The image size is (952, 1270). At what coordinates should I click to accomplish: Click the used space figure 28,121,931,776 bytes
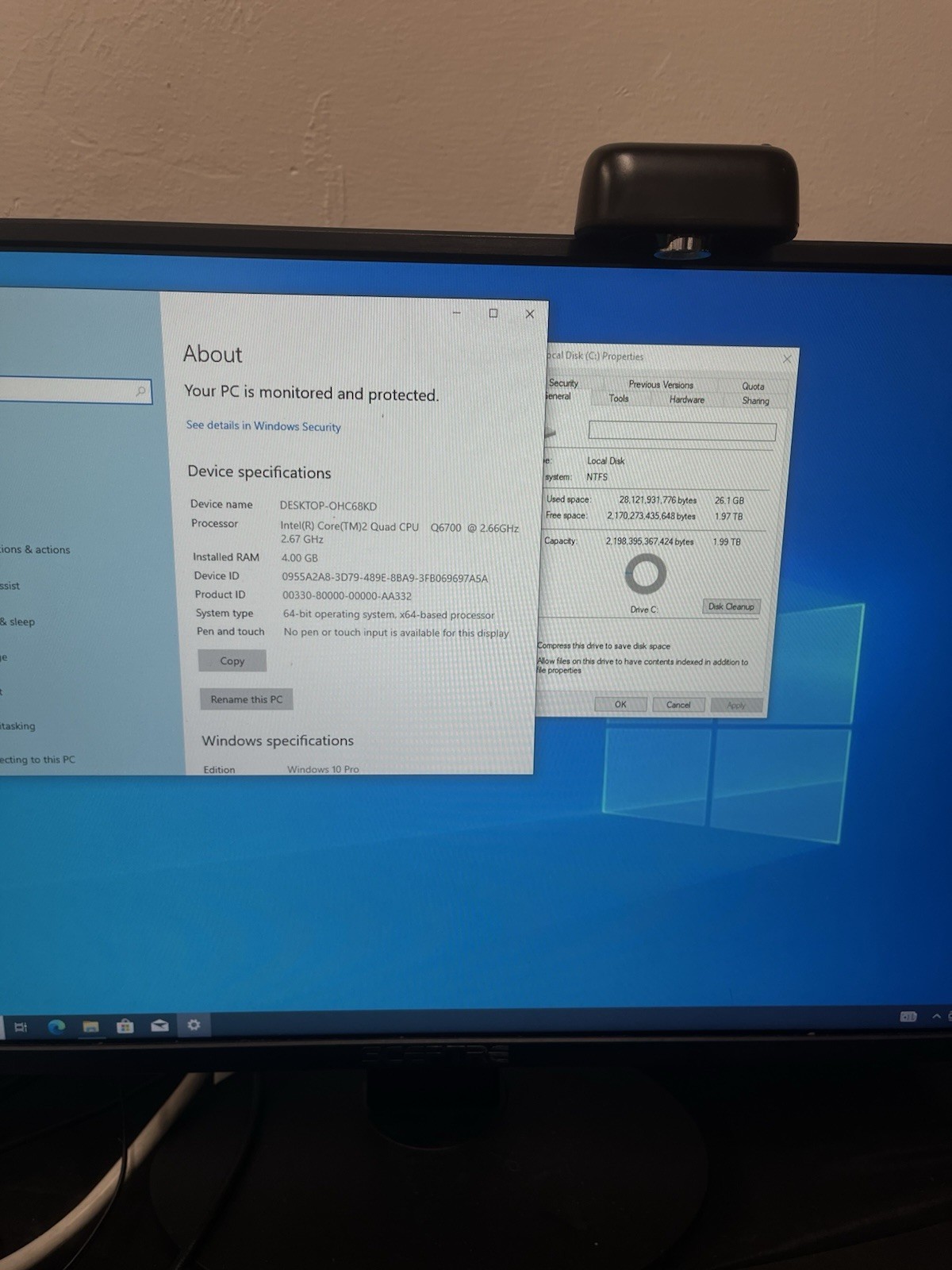658,500
